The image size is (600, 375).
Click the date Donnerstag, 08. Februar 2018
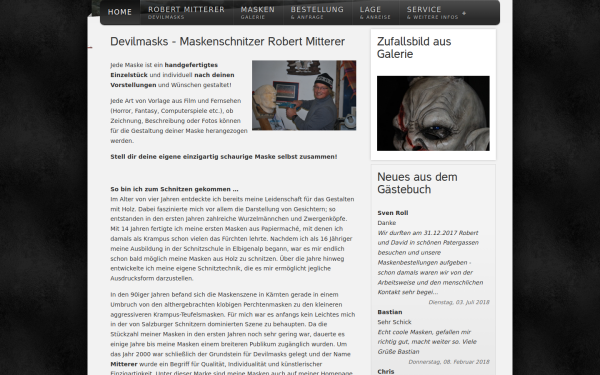(449, 362)
